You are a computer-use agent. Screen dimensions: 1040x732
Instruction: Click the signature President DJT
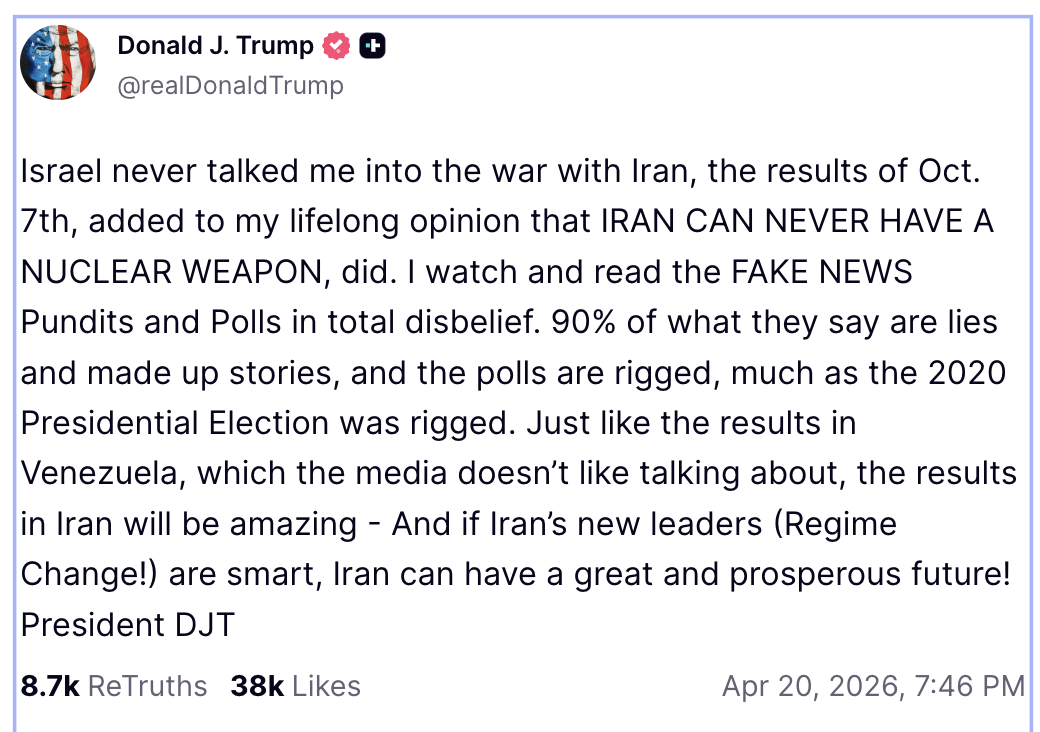coord(128,625)
